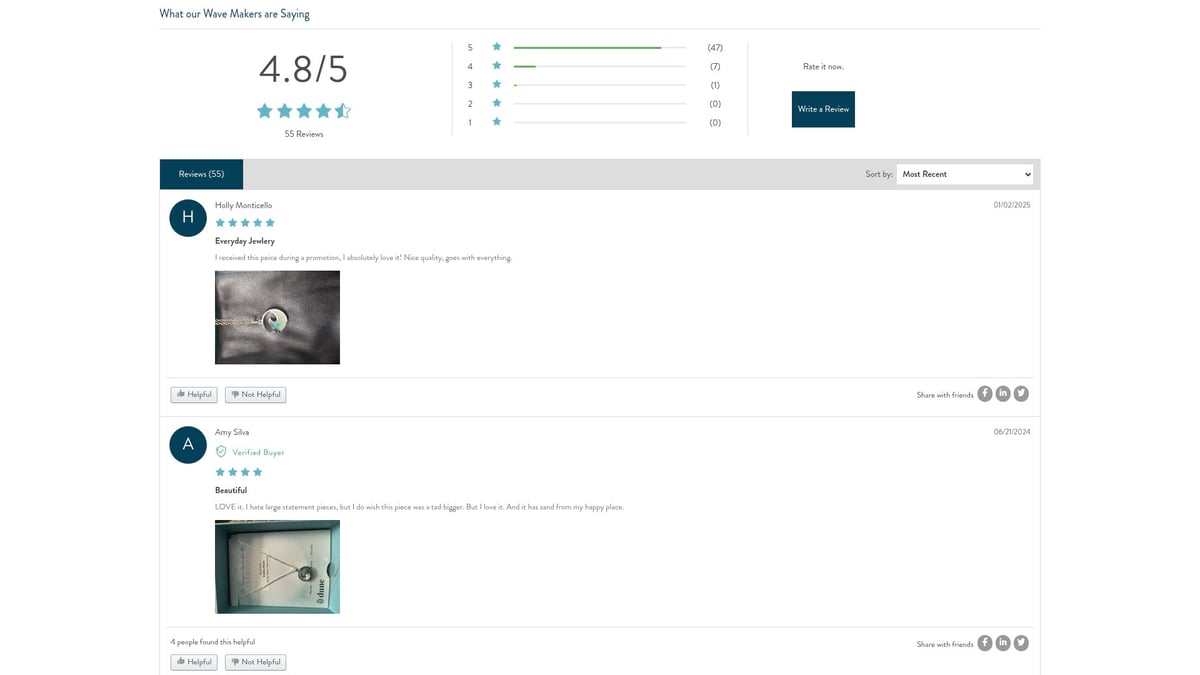Mark Holly's review as Helpful
The height and width of the screenshot is (675, 1200).
pyautogui.click(x=194, y=395)
